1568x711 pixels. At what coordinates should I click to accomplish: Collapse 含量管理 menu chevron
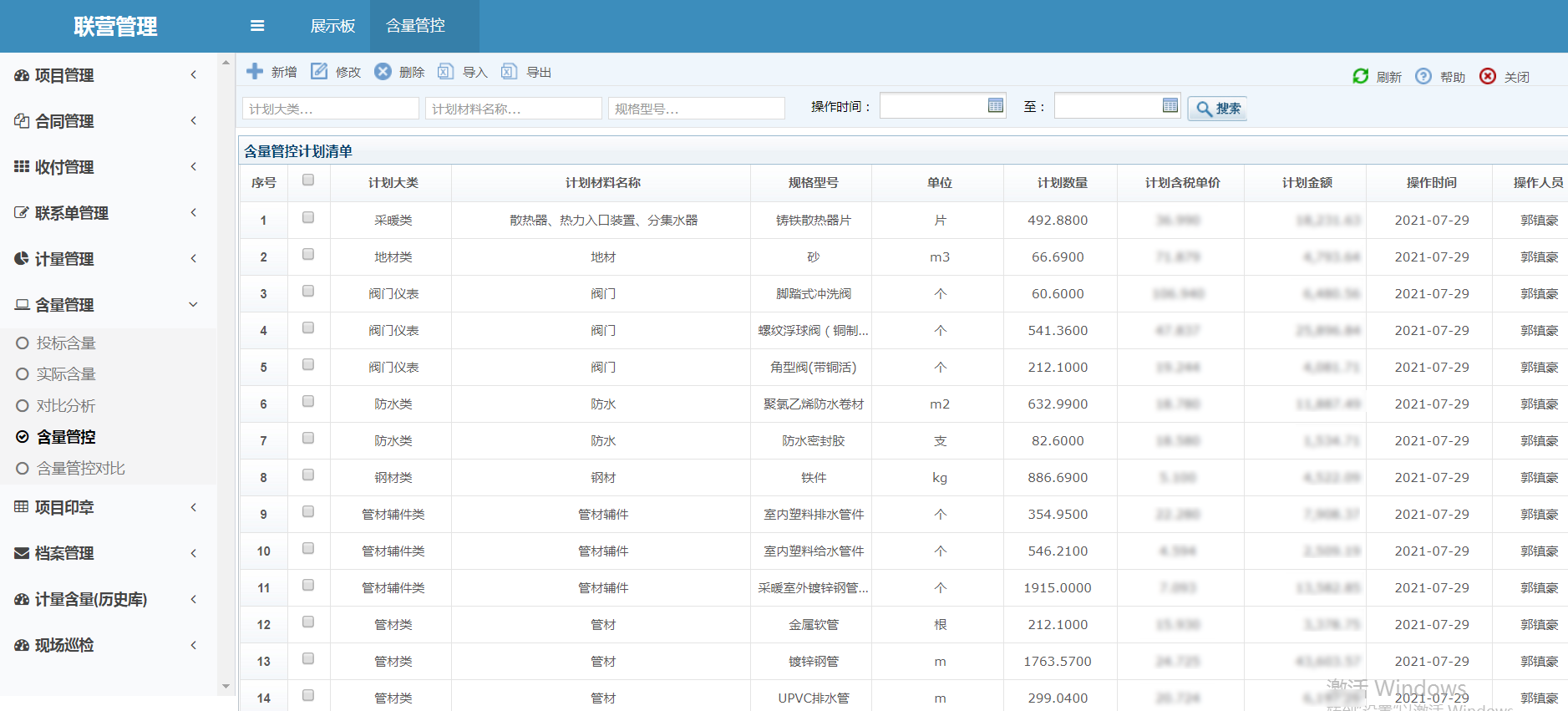(x=194, y=305)
